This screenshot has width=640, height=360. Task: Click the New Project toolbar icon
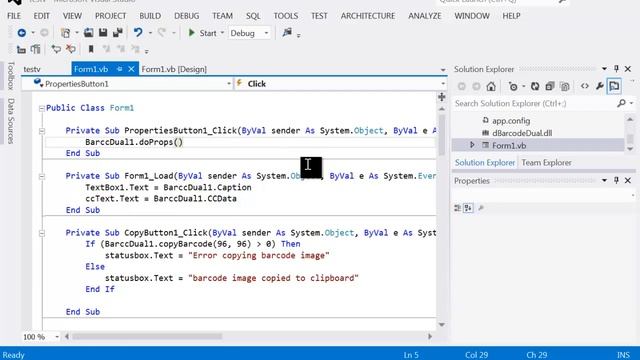(x=65, y=33)
